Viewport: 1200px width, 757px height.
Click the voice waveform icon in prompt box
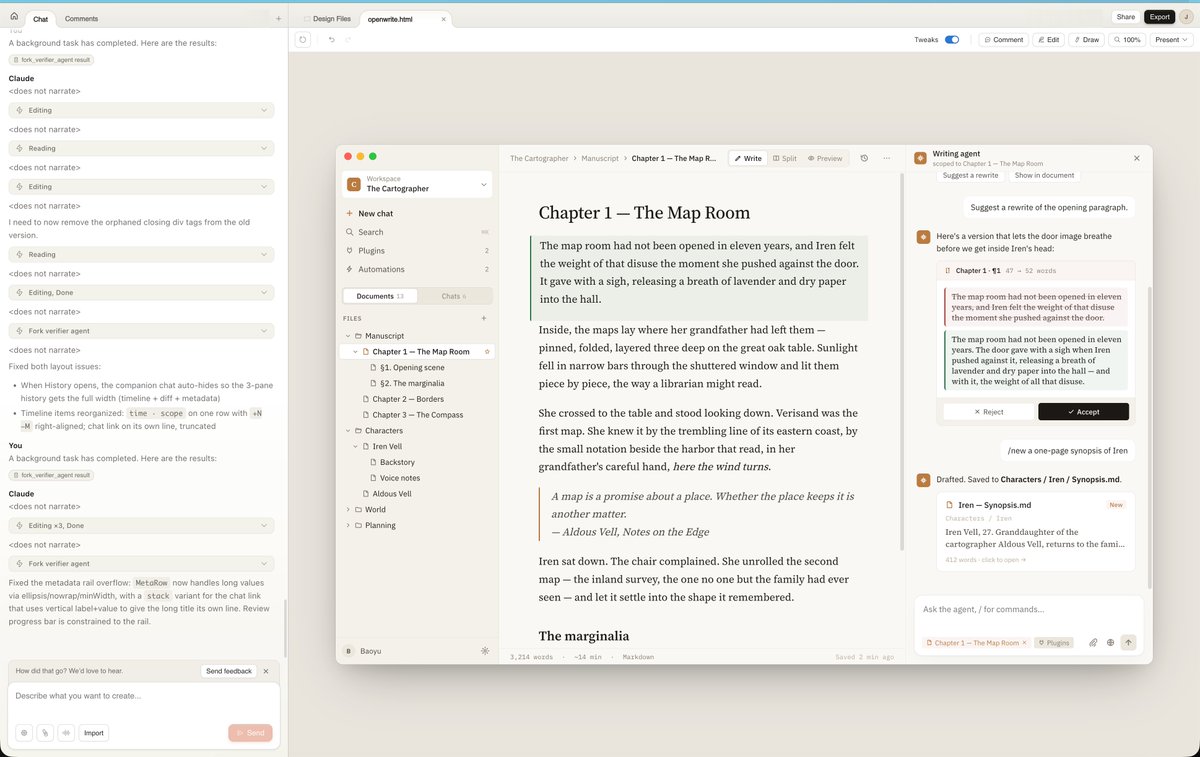coord(66,733)
